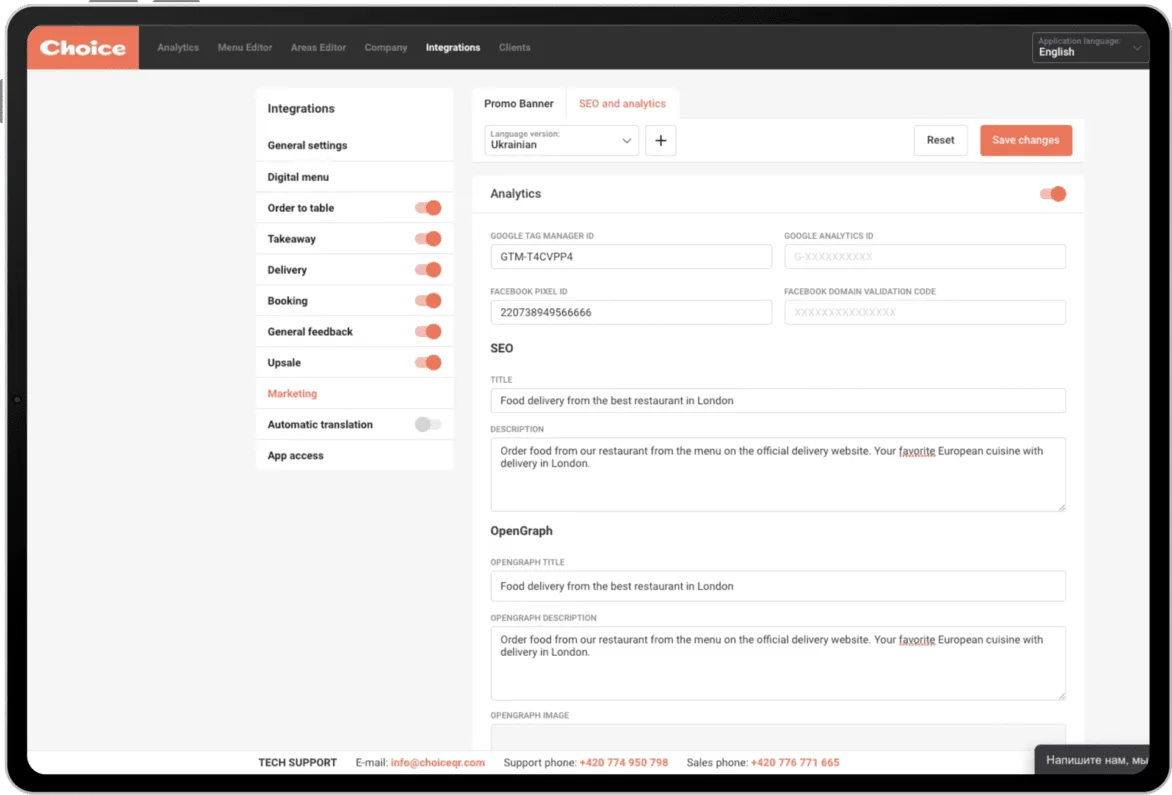Click the Choice logo
The height and width of the screenshot is (795, 1172).
click(83, 47)
